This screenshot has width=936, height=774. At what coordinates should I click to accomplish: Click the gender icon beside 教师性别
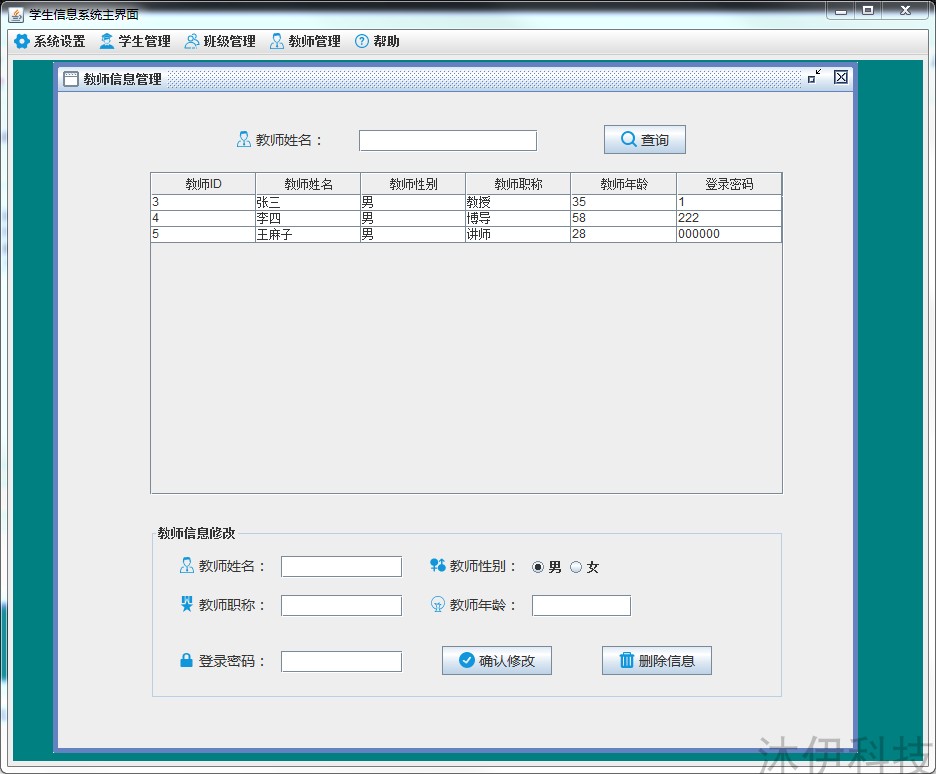tap(438, 565)
